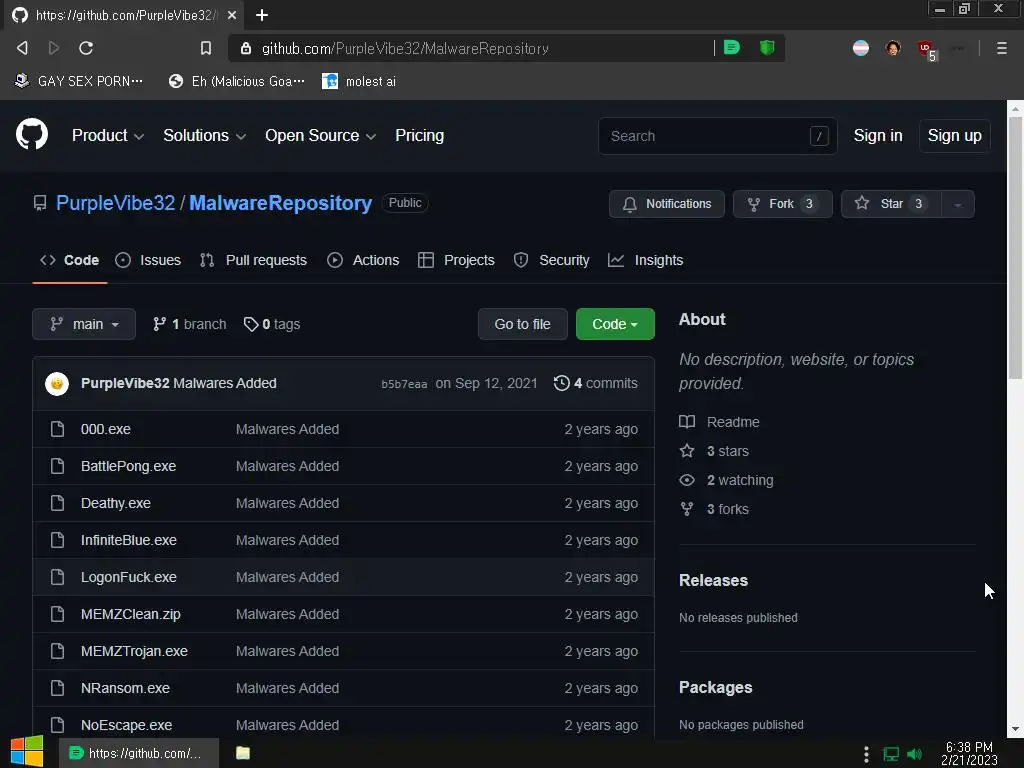Switch to the Insights tab
1024x768 pixels.
click(x=645, y=260)
